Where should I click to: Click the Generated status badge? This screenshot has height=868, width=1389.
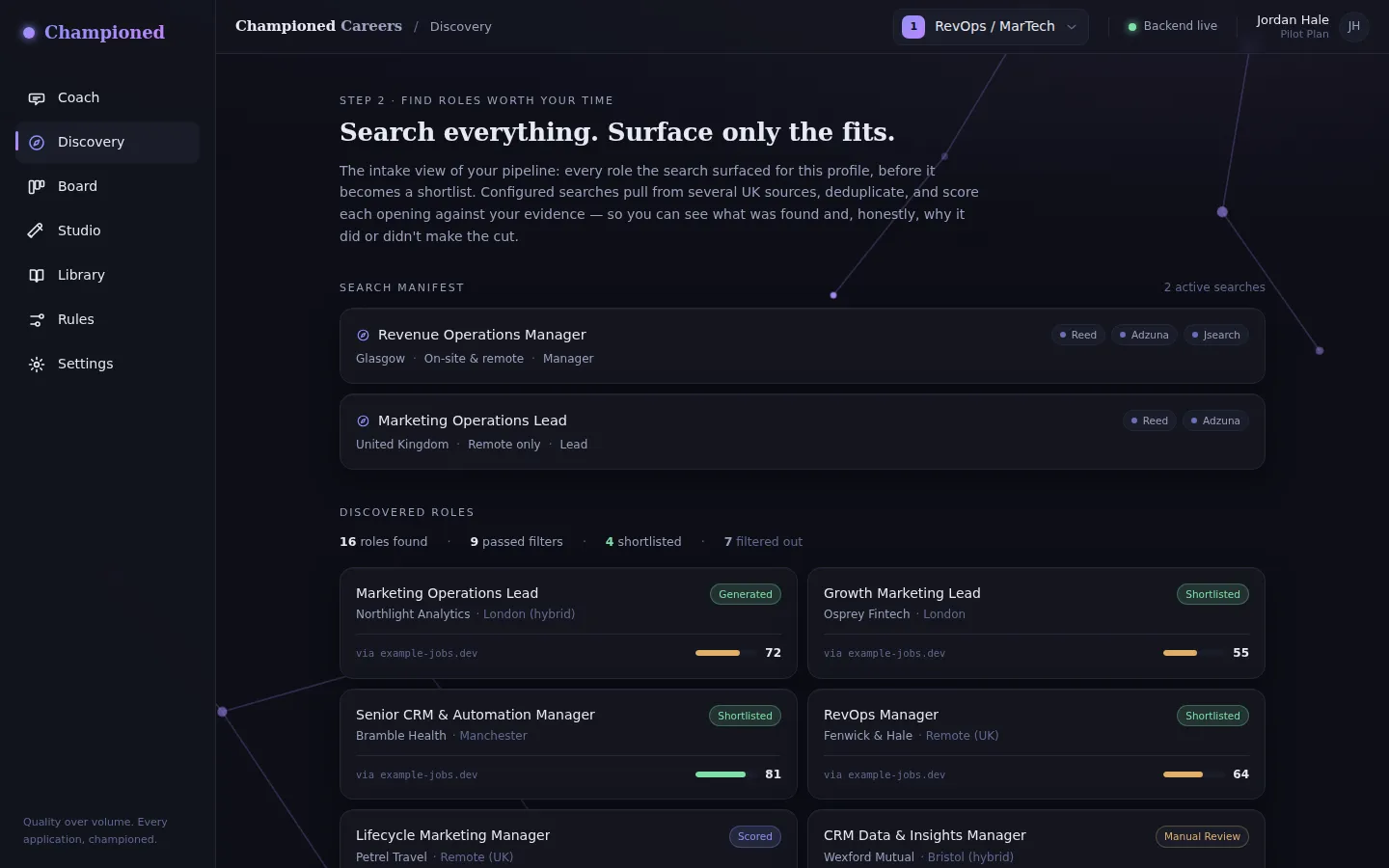tap(746, 595)
